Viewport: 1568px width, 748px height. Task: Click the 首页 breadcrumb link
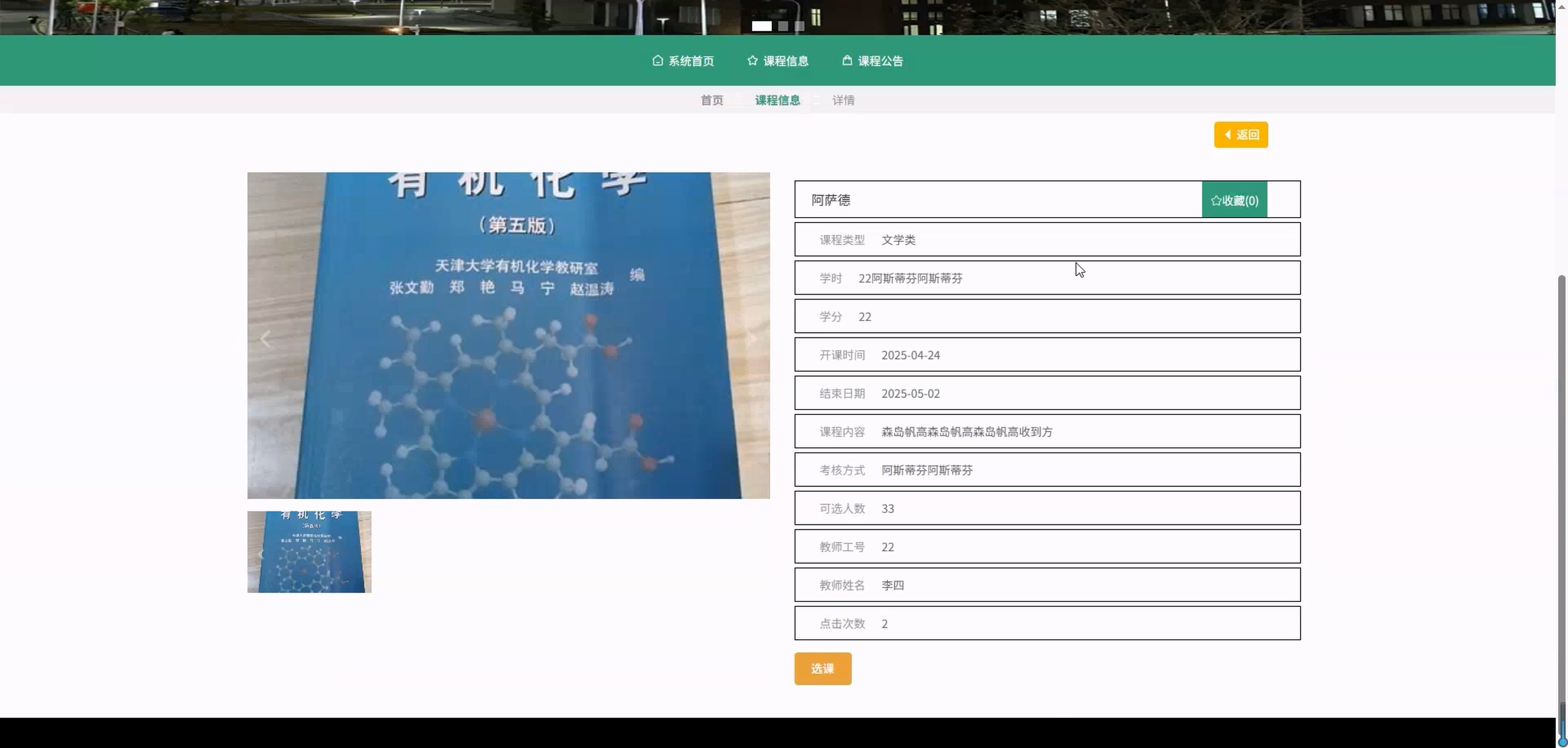712,101
